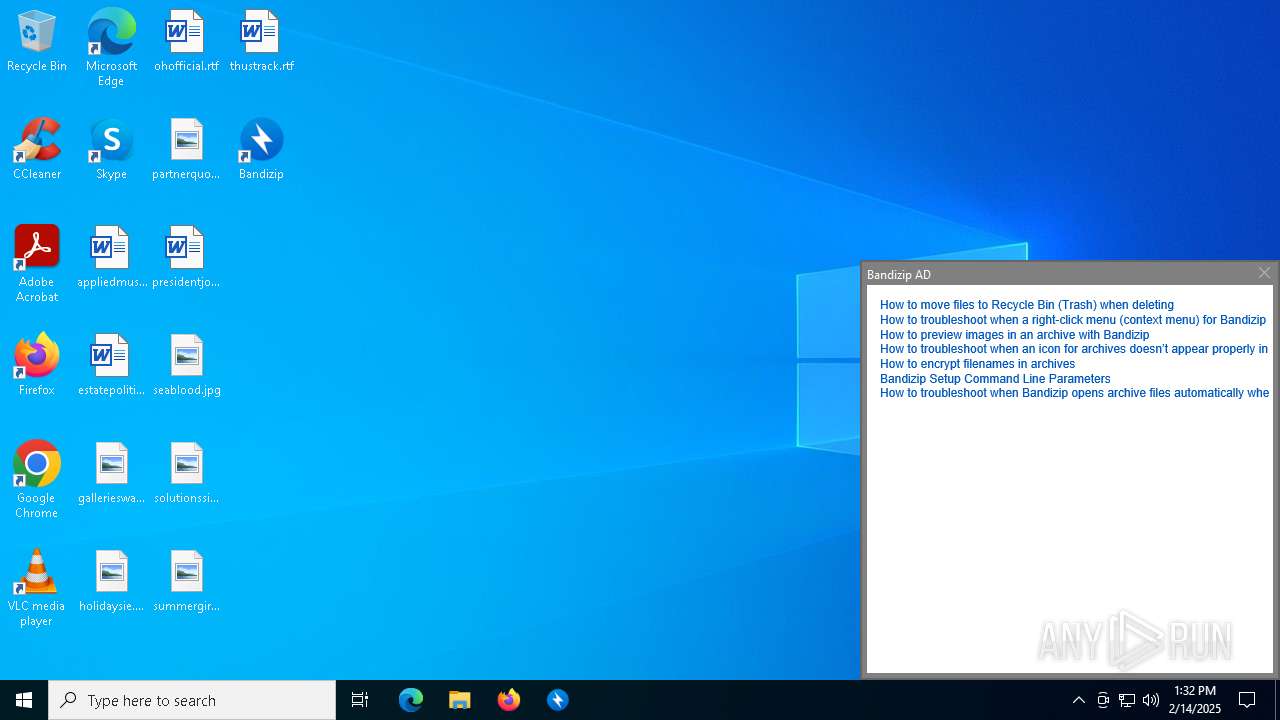
Task: Select the presidentjo document icon
Action: pyautogui.click(x=186, y=258)
